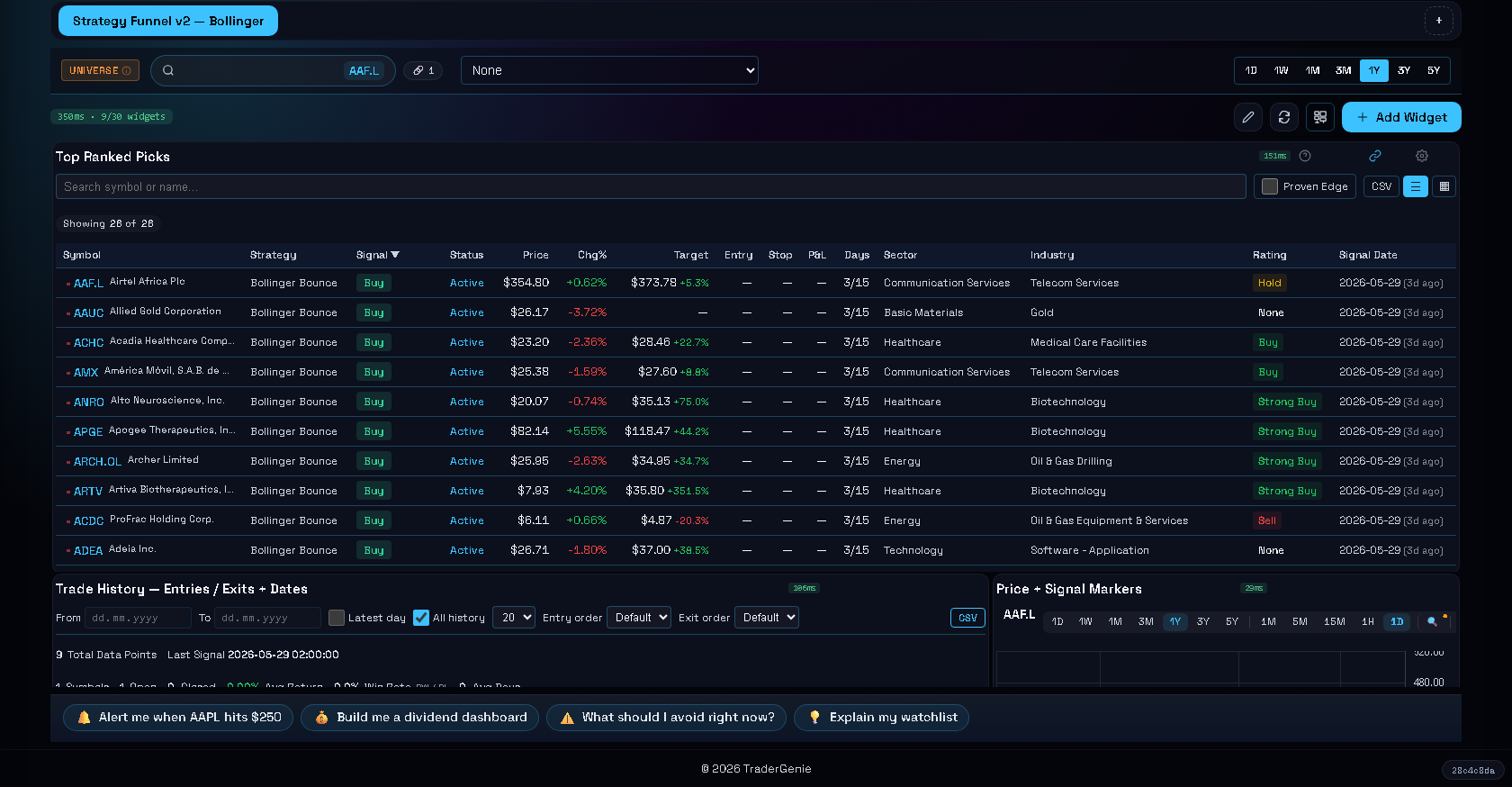Open the widget layout arrangement icon

[x=1320, y=117]
